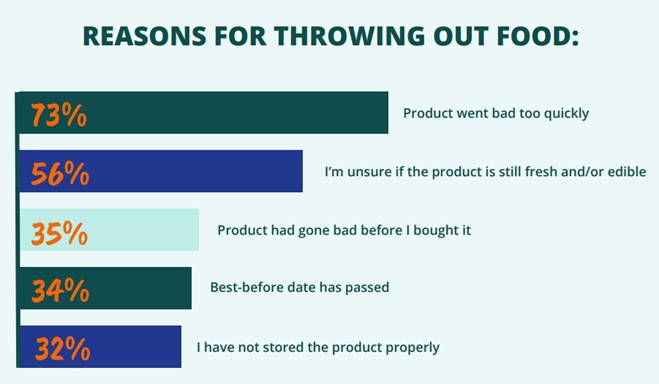The height and width of the screenshot is (384, 659).
Task: Select the orange 32% percentage label
Action: point(63,348)
